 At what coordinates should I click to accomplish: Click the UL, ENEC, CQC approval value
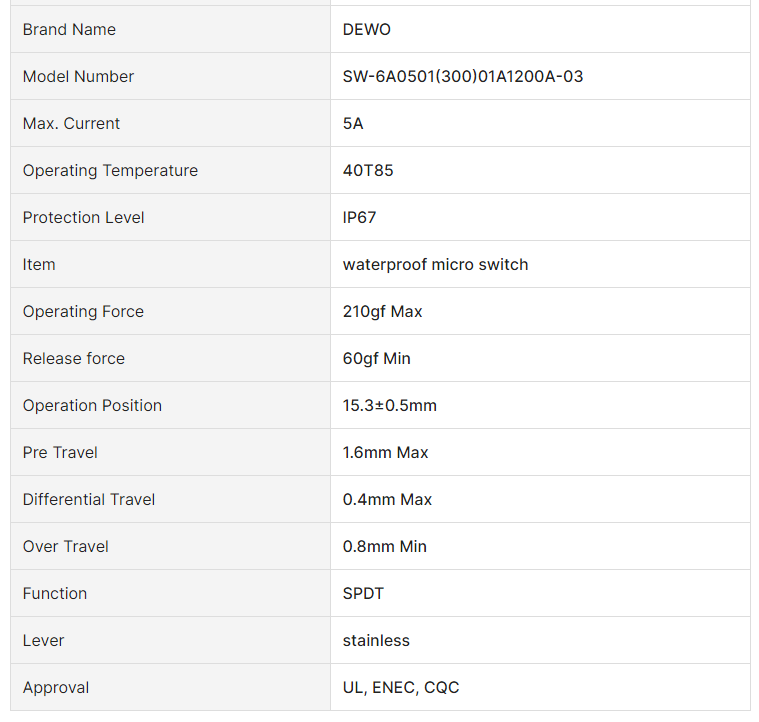pos(401,688)
